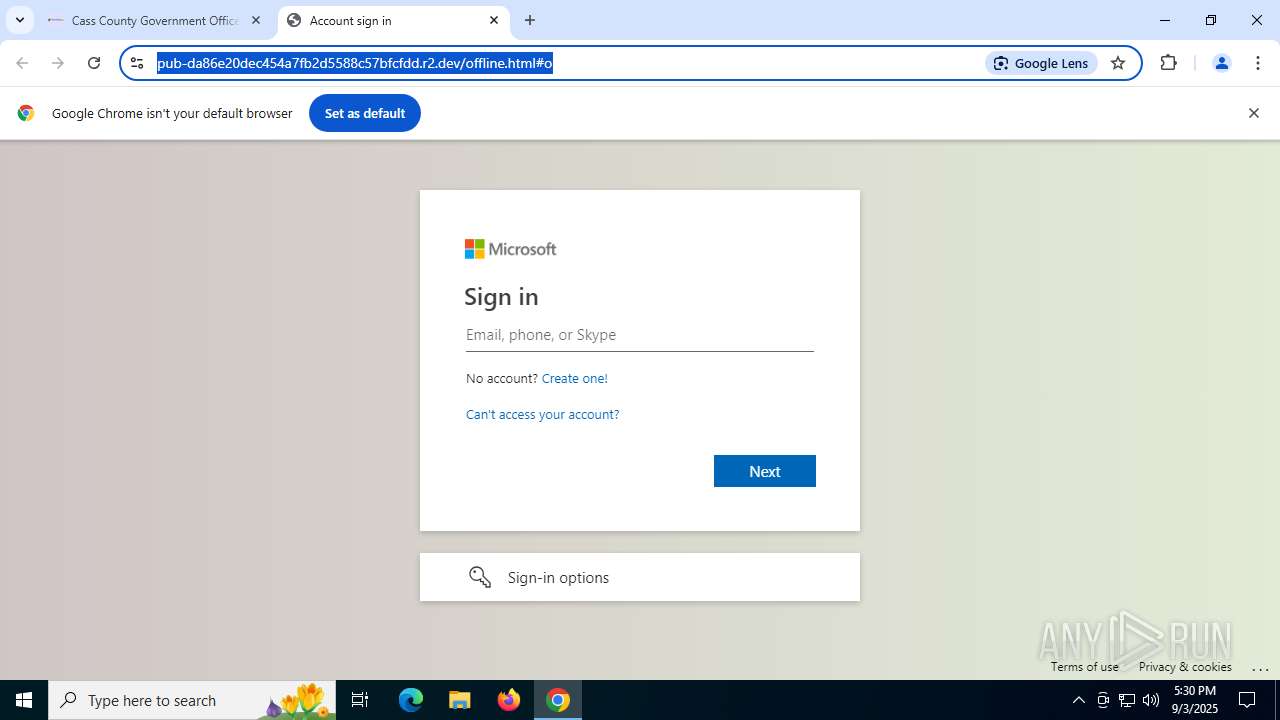Click the footer ellipsis more options
Image resolution: width=1280 pixels, height=720 pixels.
tap(1260, 668)
